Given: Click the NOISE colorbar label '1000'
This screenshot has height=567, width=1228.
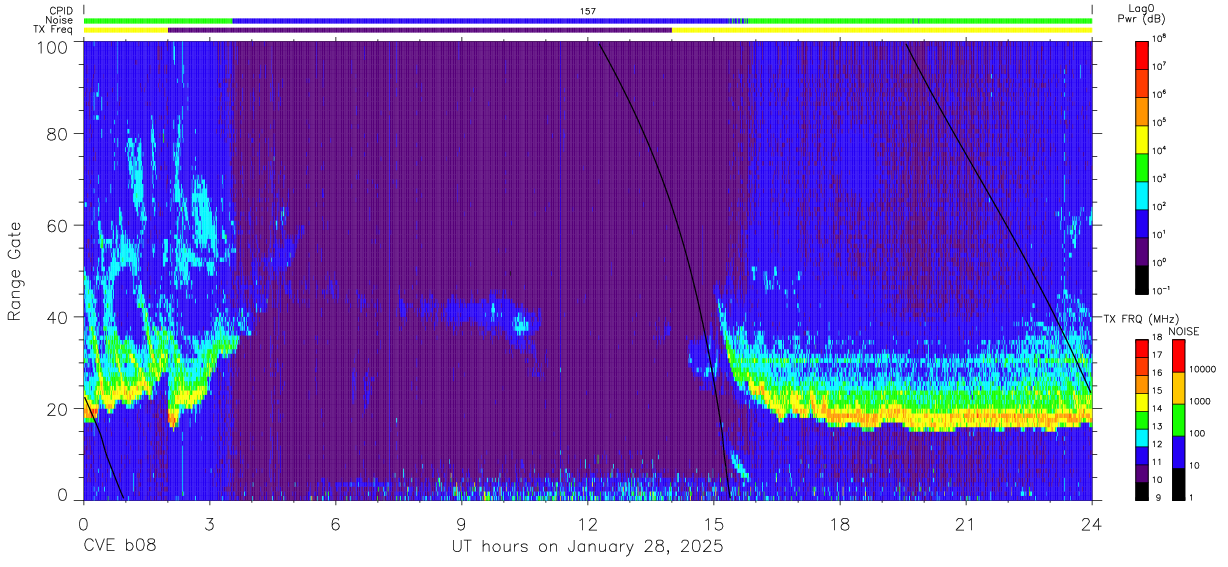Looking at the screenshot, I should (x=1202, y=402).
